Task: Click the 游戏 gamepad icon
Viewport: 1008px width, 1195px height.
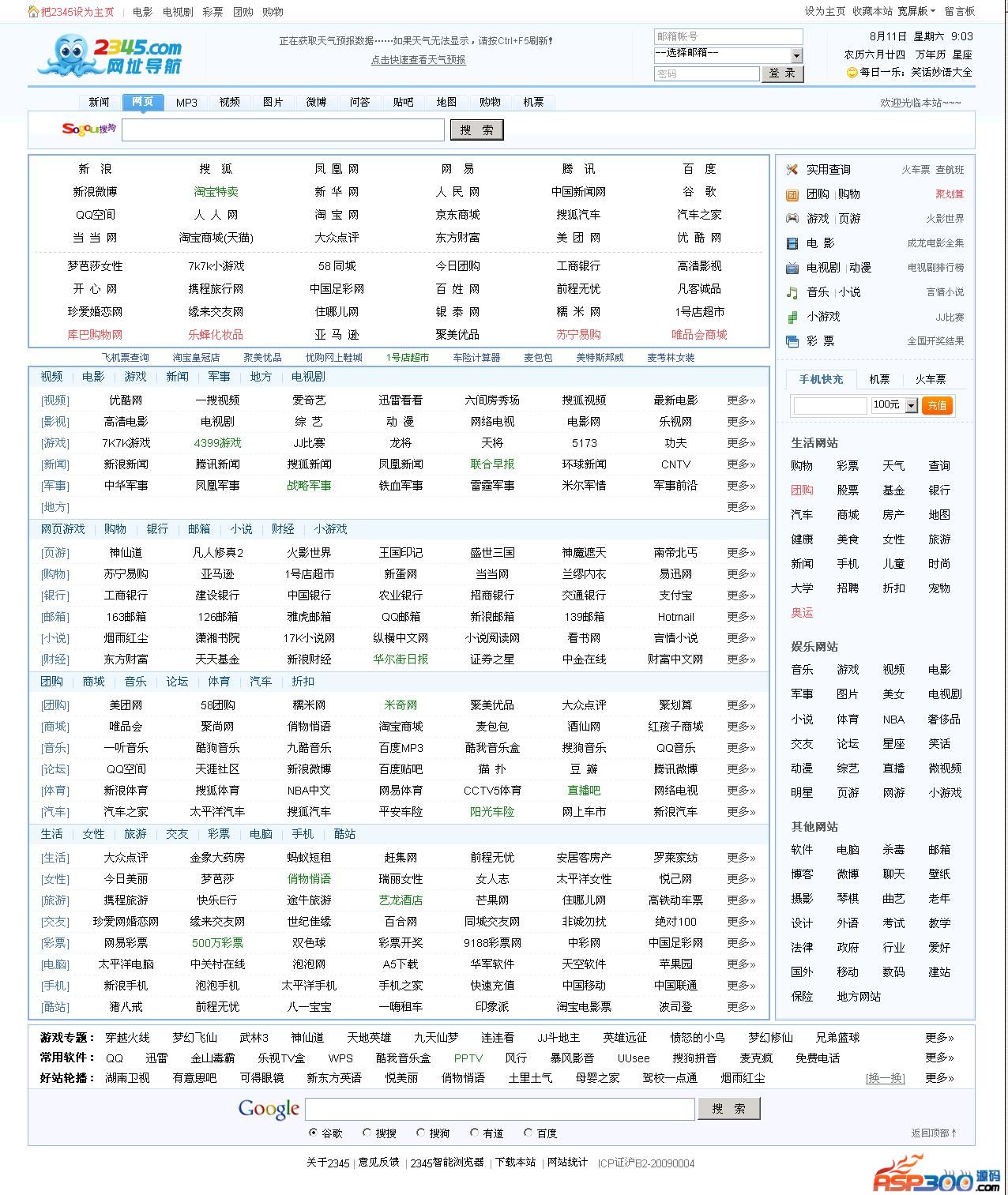Action: pyautogui.click(x=792, y=219)
